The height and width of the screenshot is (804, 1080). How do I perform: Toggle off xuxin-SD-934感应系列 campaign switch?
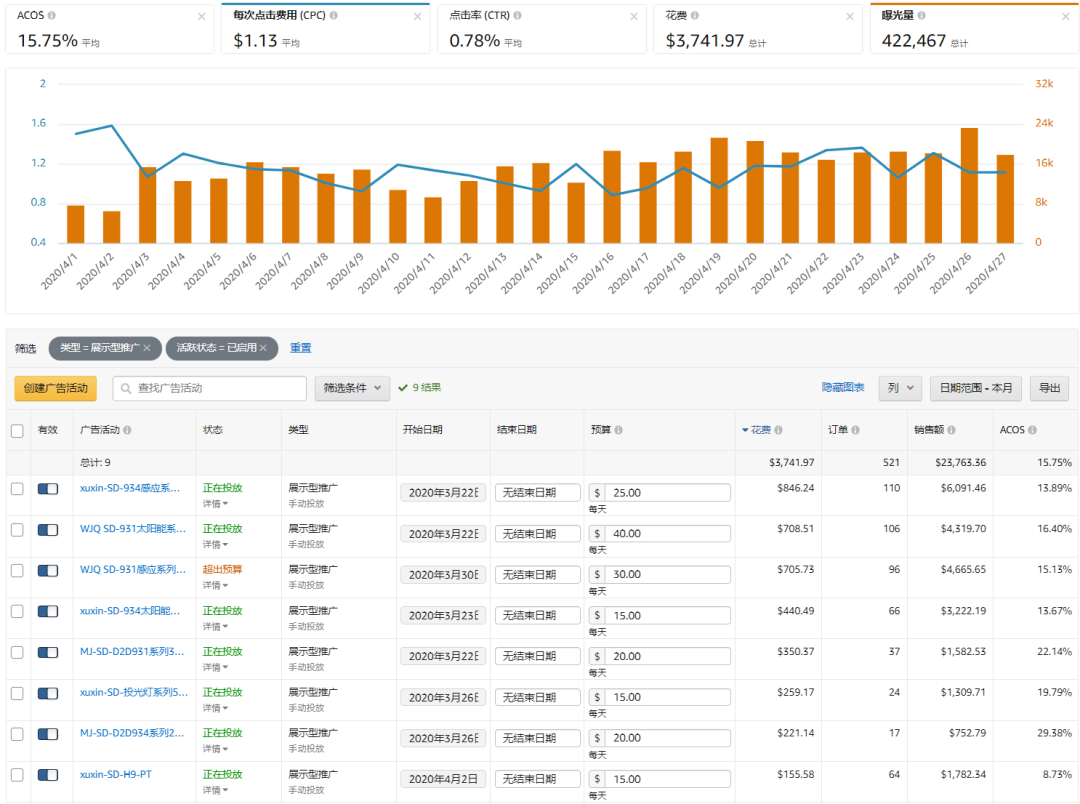tap(48, 489)
